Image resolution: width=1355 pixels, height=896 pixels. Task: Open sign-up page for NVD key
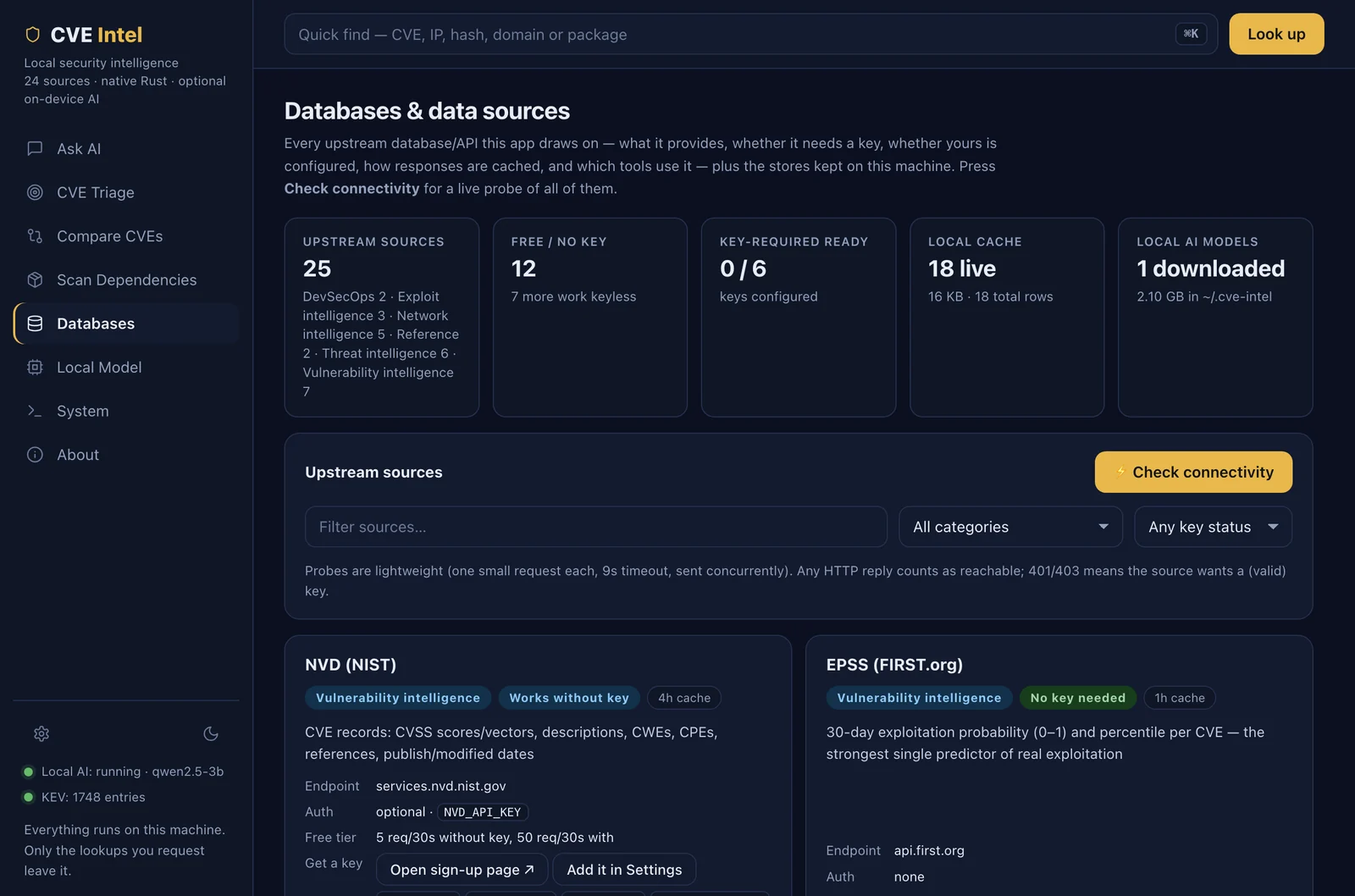click(x=462, y=870)
